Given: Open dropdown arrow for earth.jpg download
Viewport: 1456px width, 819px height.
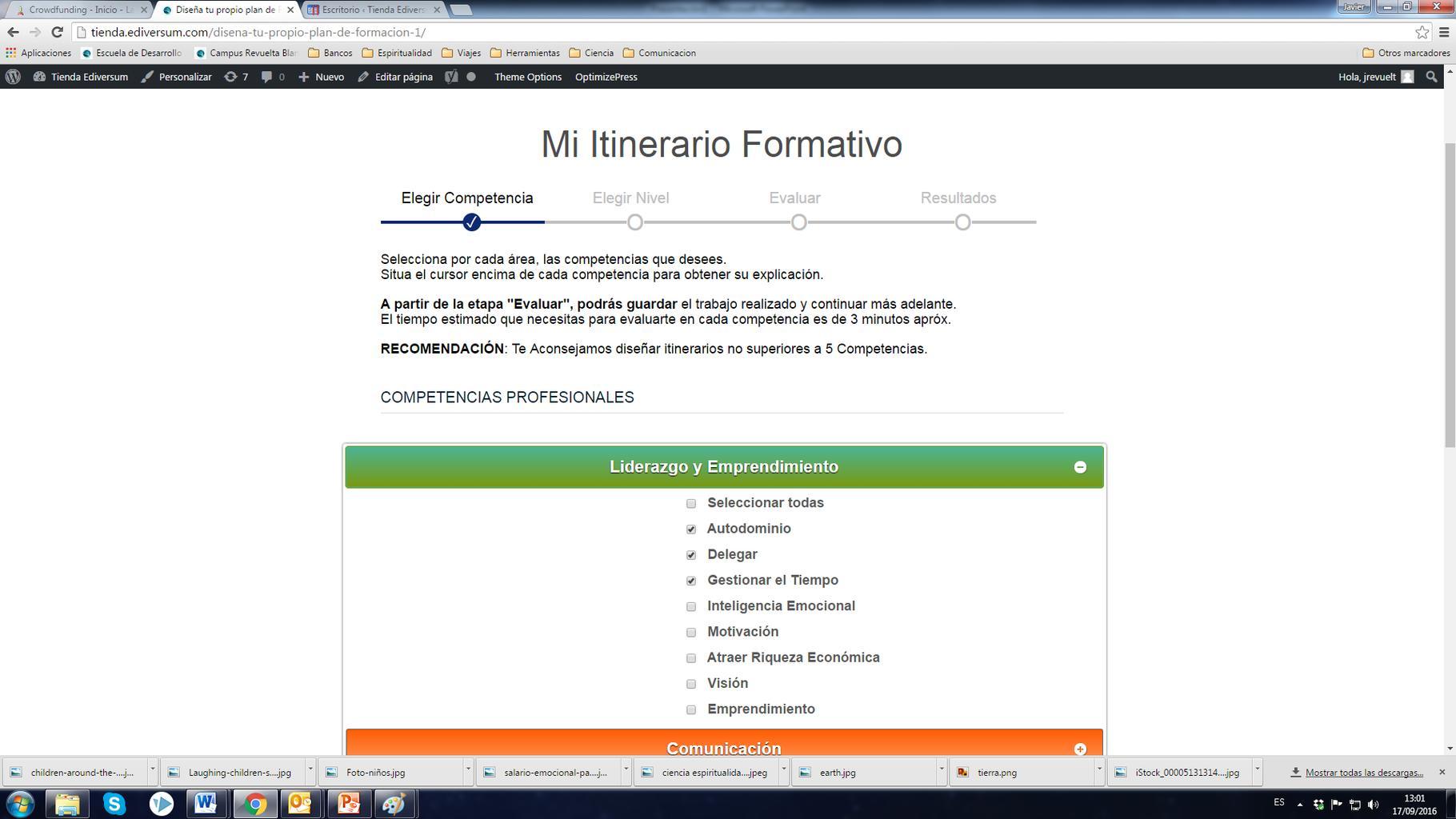Looking at the screenshot, I should click(x=942, y=770).
